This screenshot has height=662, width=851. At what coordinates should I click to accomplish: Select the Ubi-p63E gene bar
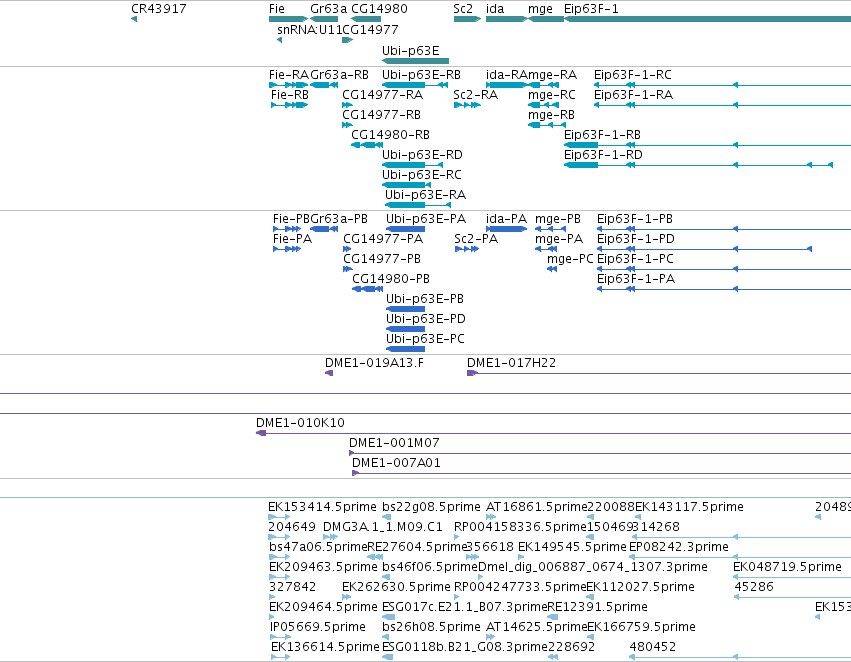pos(415,61)
